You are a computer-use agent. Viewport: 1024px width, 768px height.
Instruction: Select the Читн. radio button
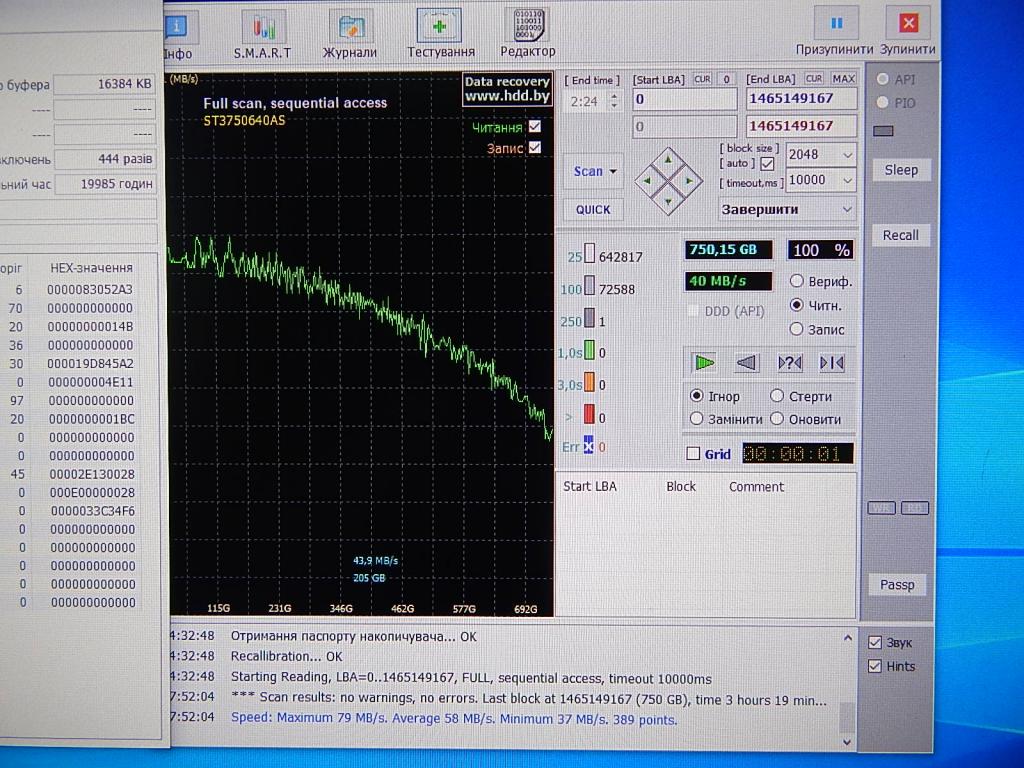796,304
